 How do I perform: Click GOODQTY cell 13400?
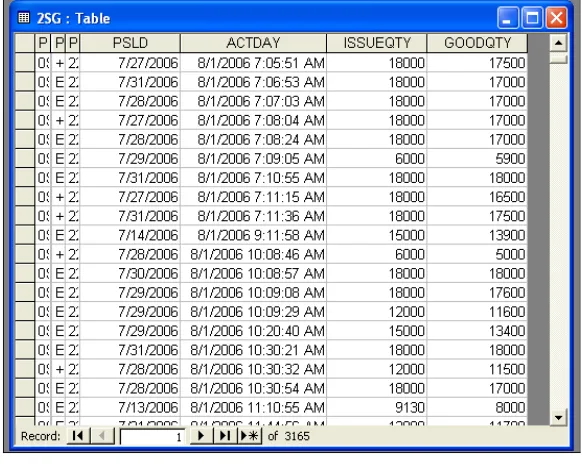[477, 331]
